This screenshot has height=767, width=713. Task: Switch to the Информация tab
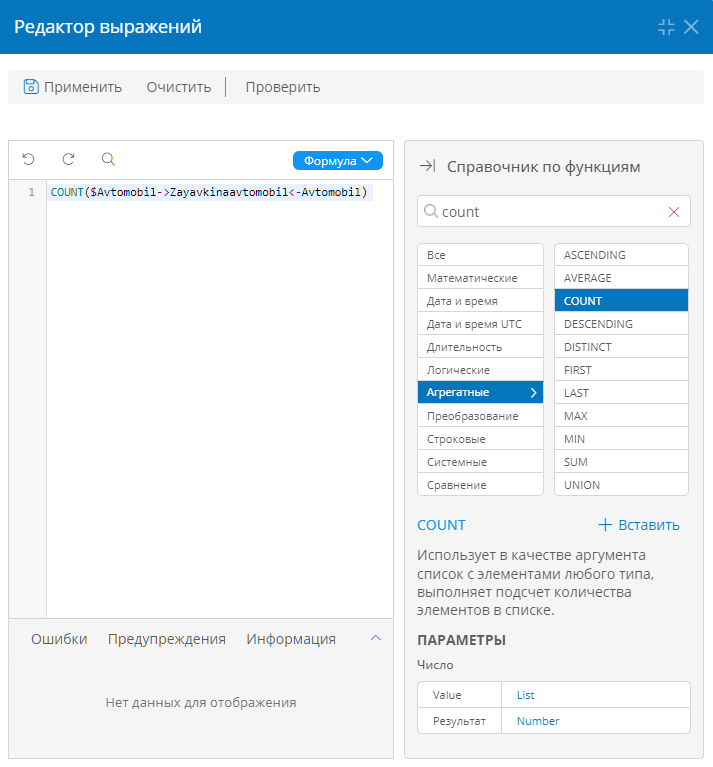pyautogui.click(x=291, y=639)
